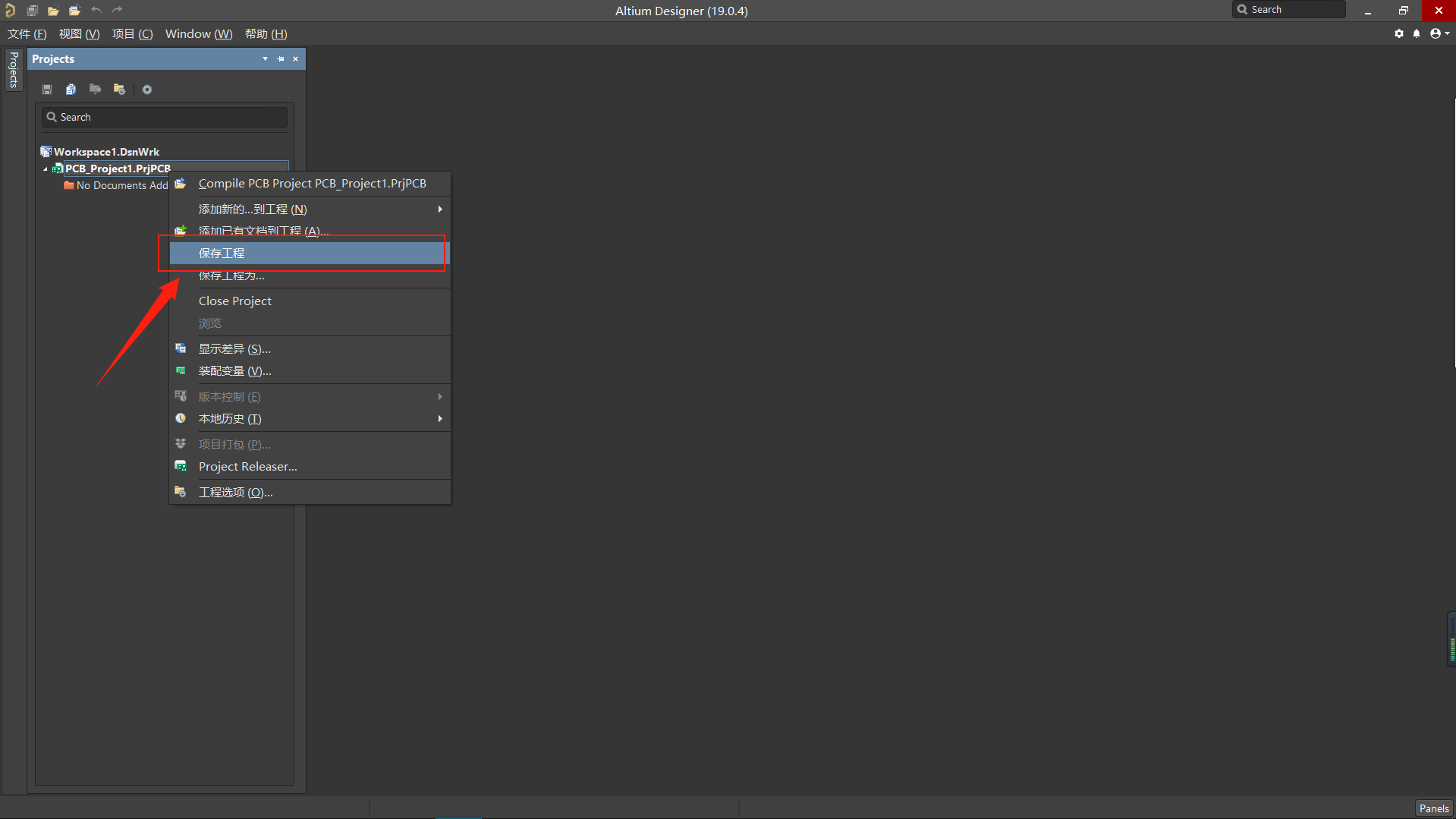Image resolution: width=1456 pixels, height=819 pixels.
Task: Select Workspace1.DsnWrk in the tree
Action: pos(106,152)
